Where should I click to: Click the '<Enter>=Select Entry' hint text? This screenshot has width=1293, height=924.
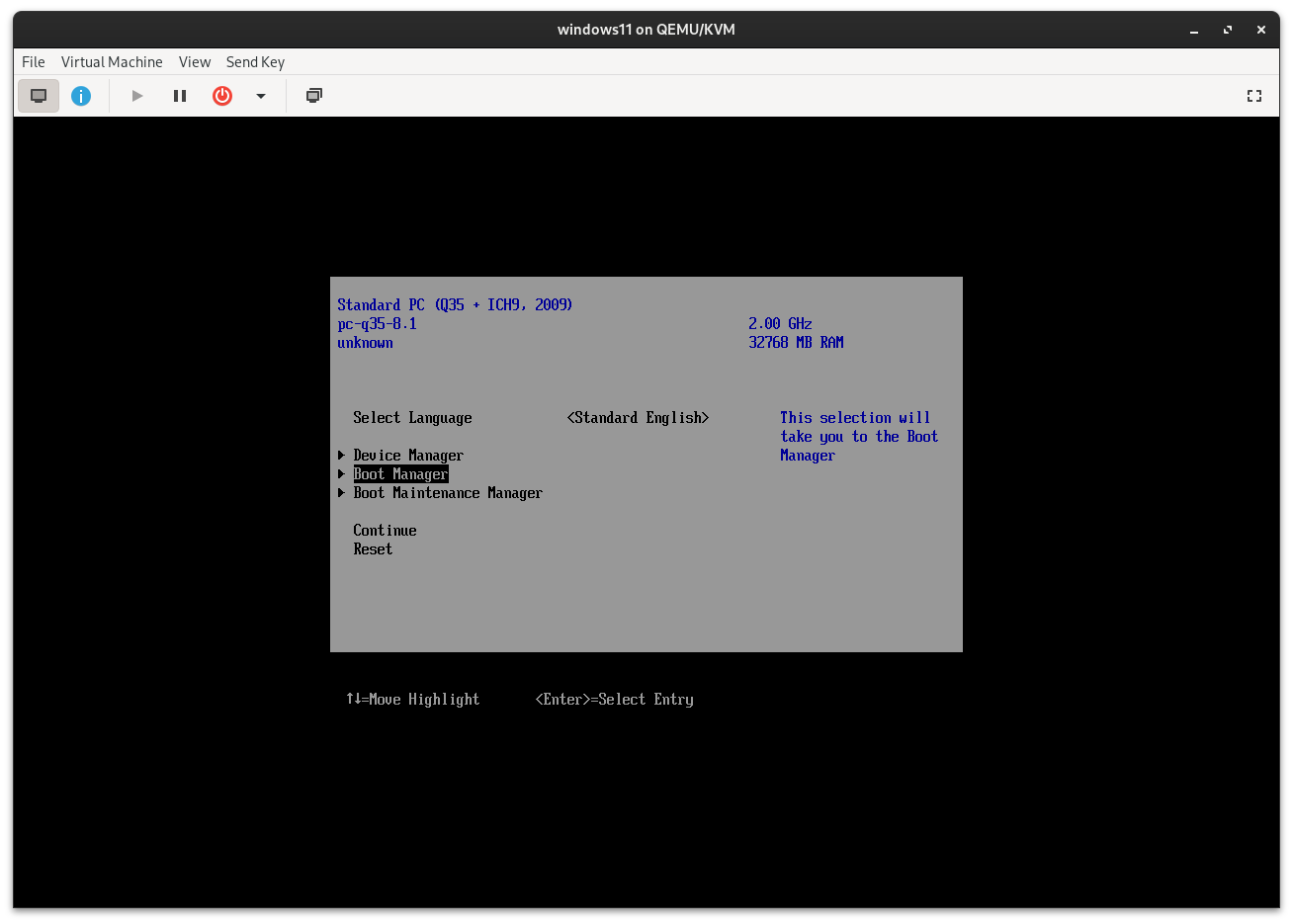click(614, 700)
